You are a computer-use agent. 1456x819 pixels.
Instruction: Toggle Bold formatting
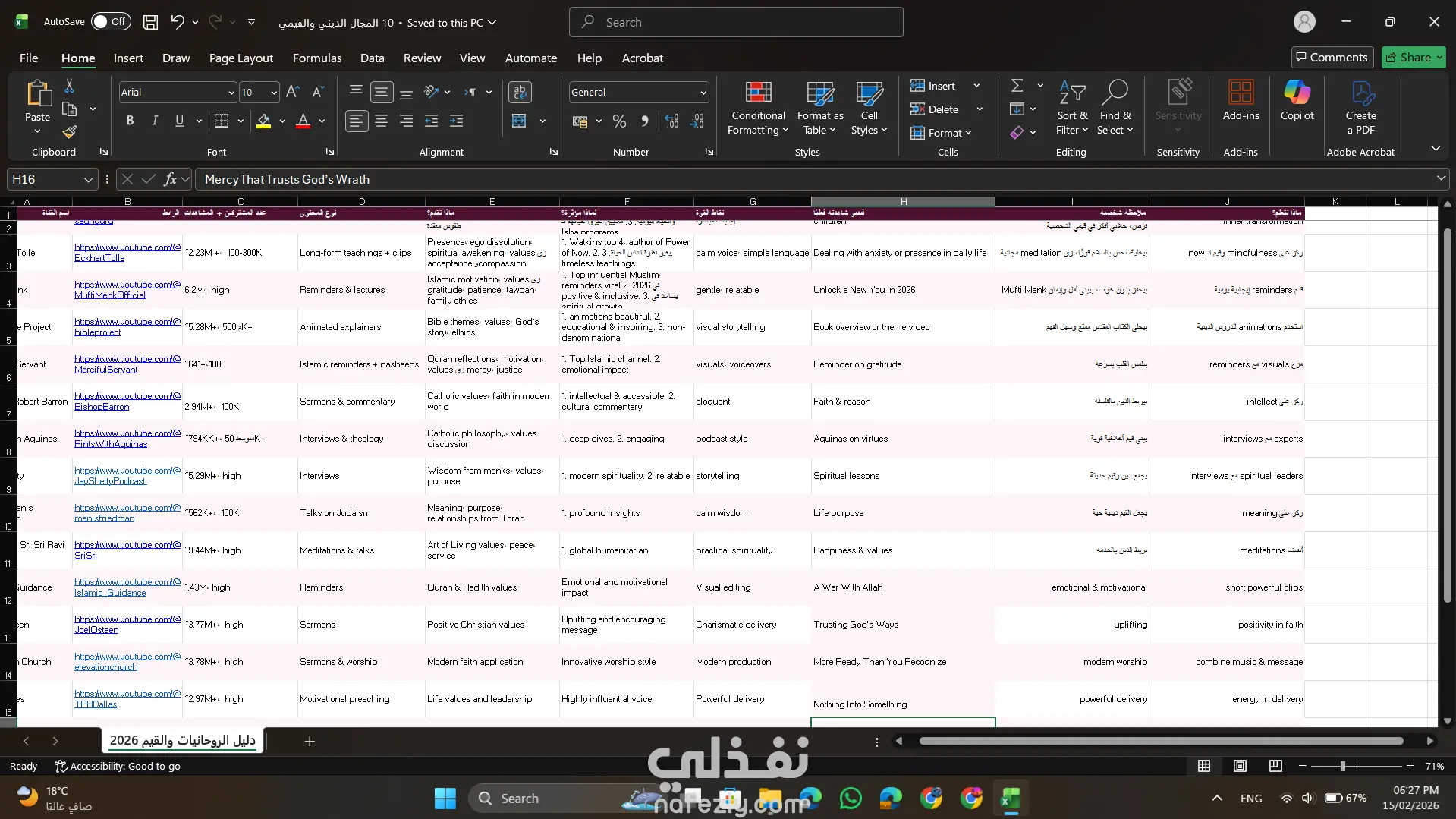point(130,121)
